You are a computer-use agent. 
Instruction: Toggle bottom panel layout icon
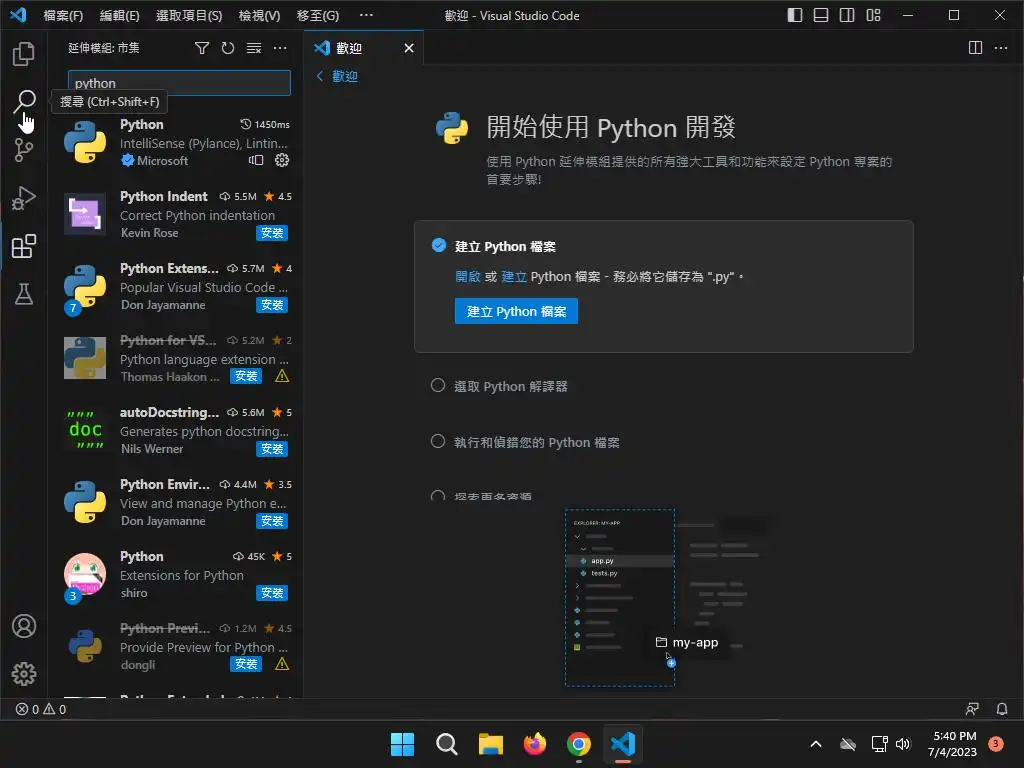tap(820, 15)
